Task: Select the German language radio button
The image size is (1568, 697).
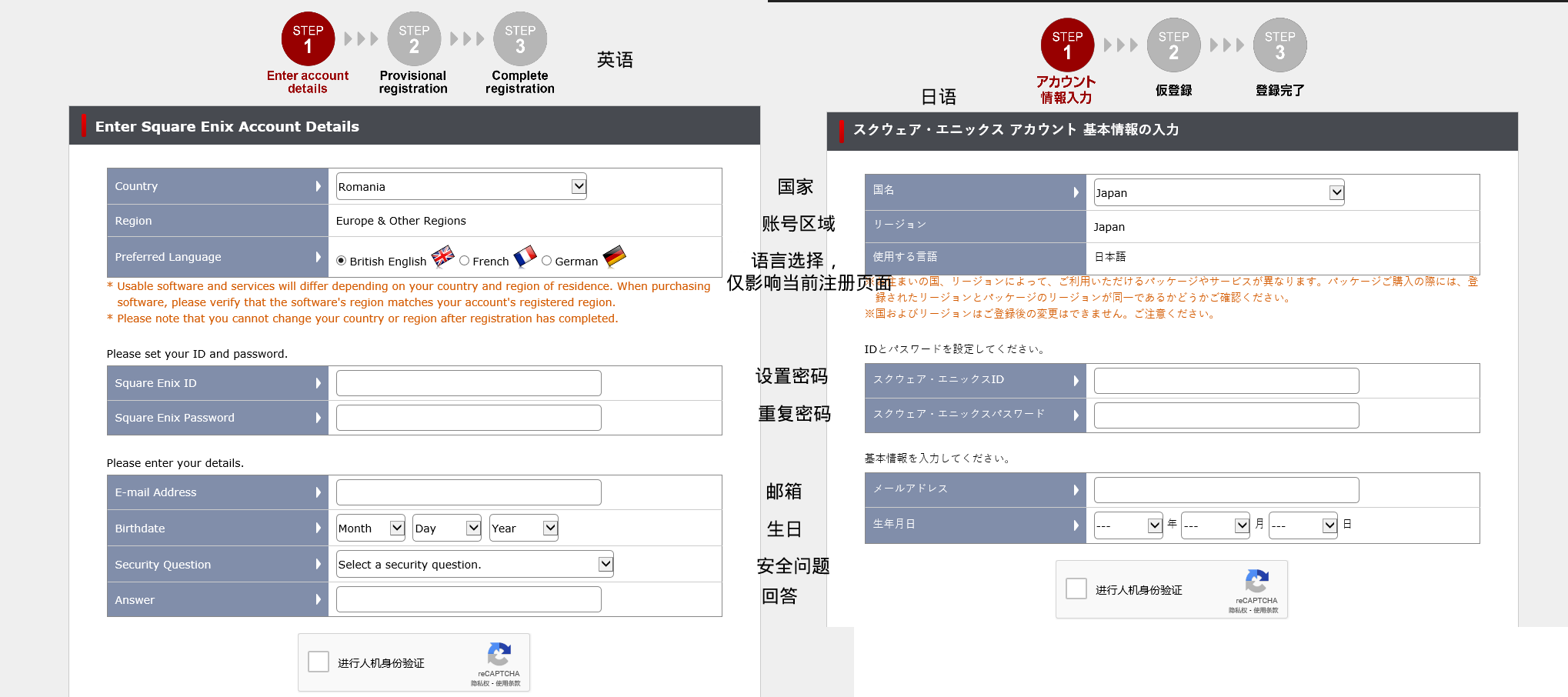Action: tap(546, 261)
